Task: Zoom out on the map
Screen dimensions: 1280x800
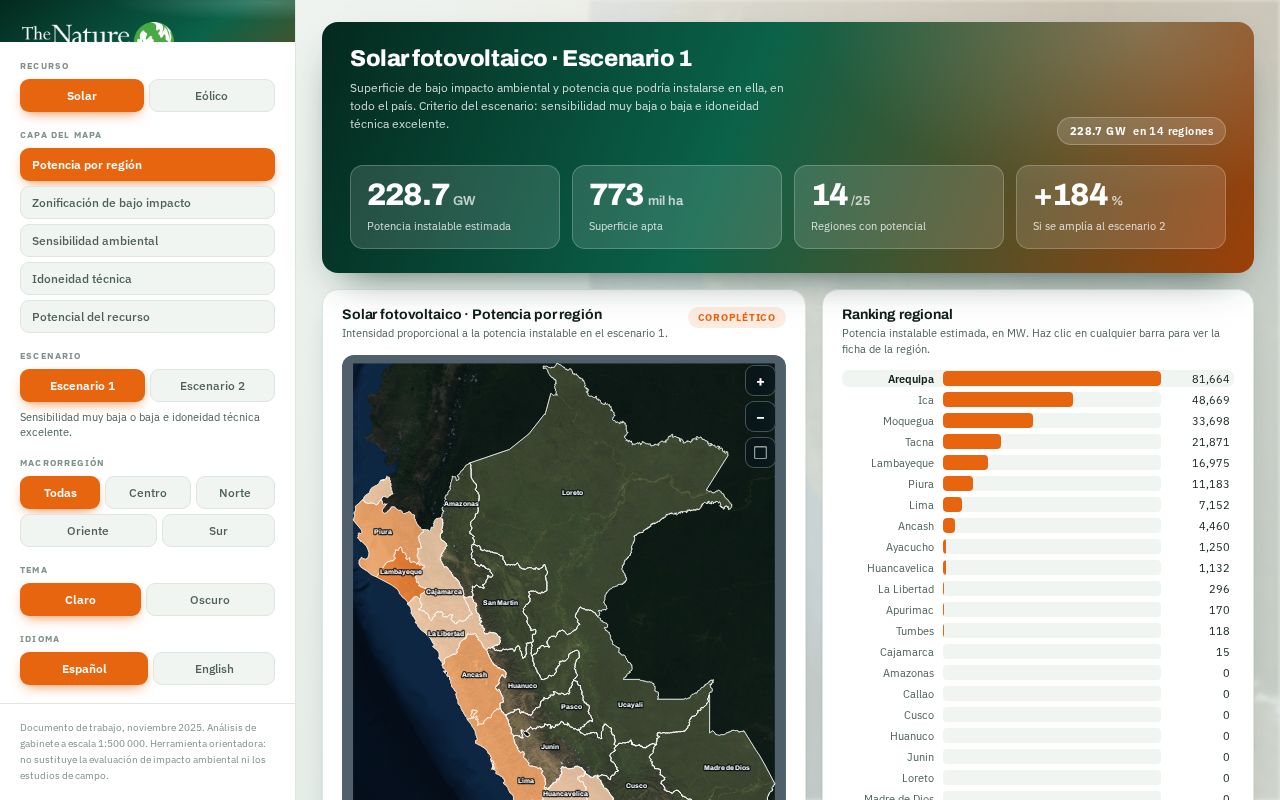Action: pos(760,417)
